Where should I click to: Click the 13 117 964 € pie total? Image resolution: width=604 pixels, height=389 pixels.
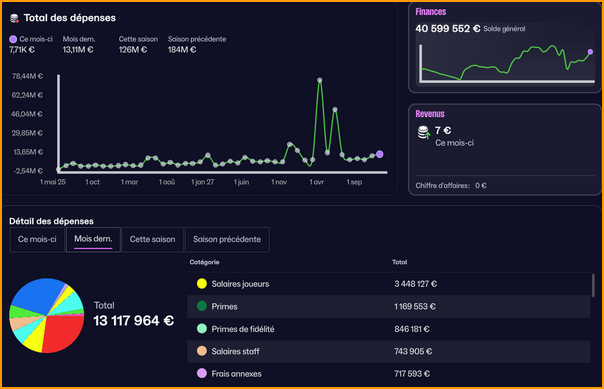[x=134, y=320]
